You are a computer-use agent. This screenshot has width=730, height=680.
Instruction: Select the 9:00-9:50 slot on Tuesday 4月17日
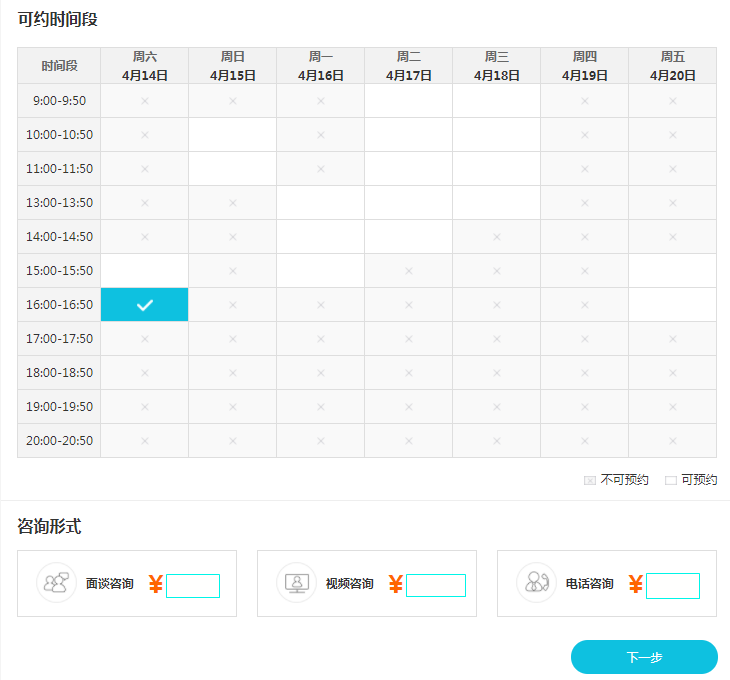tap(408, 101)
